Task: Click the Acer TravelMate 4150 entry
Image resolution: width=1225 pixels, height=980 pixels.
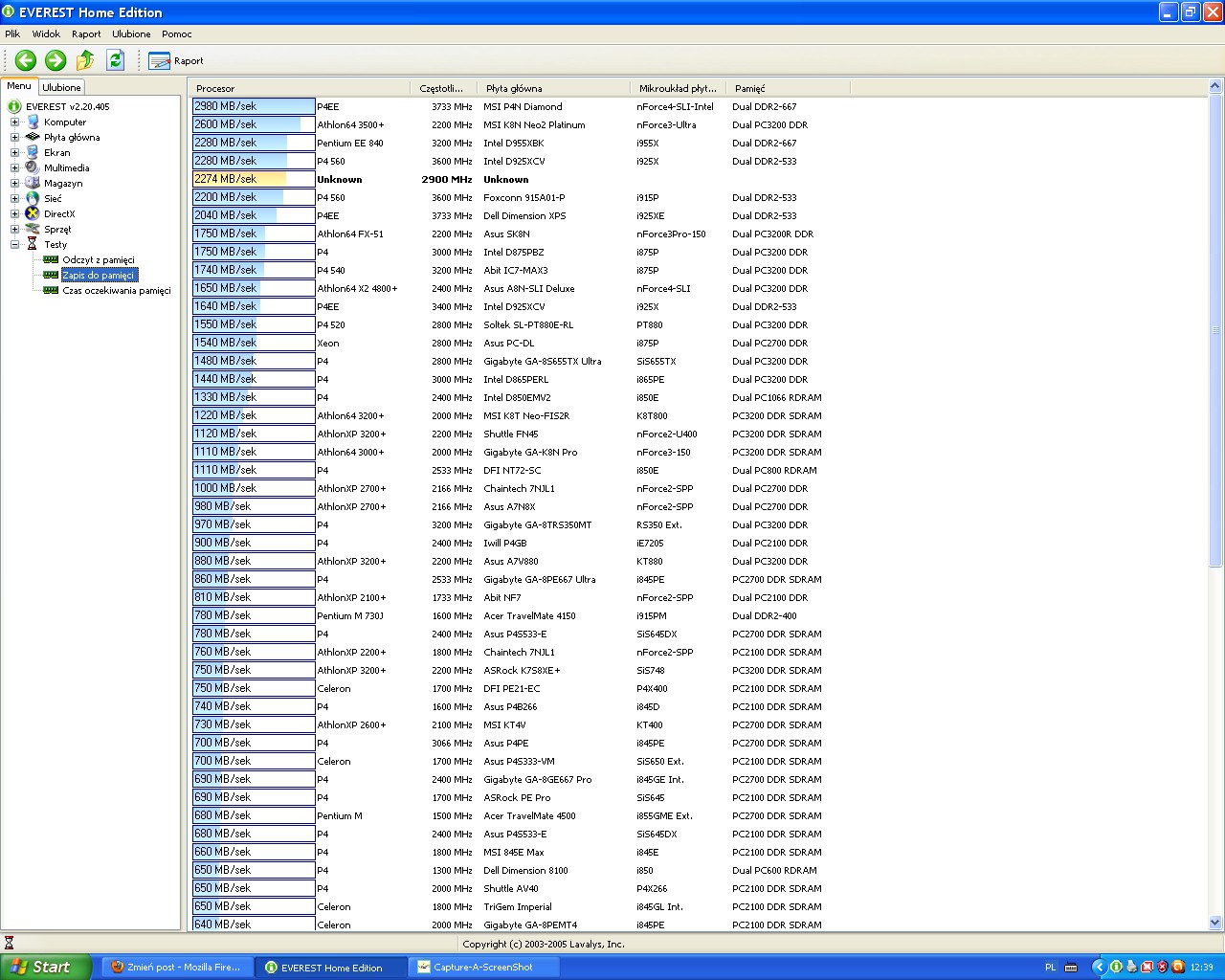Action: (529, 615)
